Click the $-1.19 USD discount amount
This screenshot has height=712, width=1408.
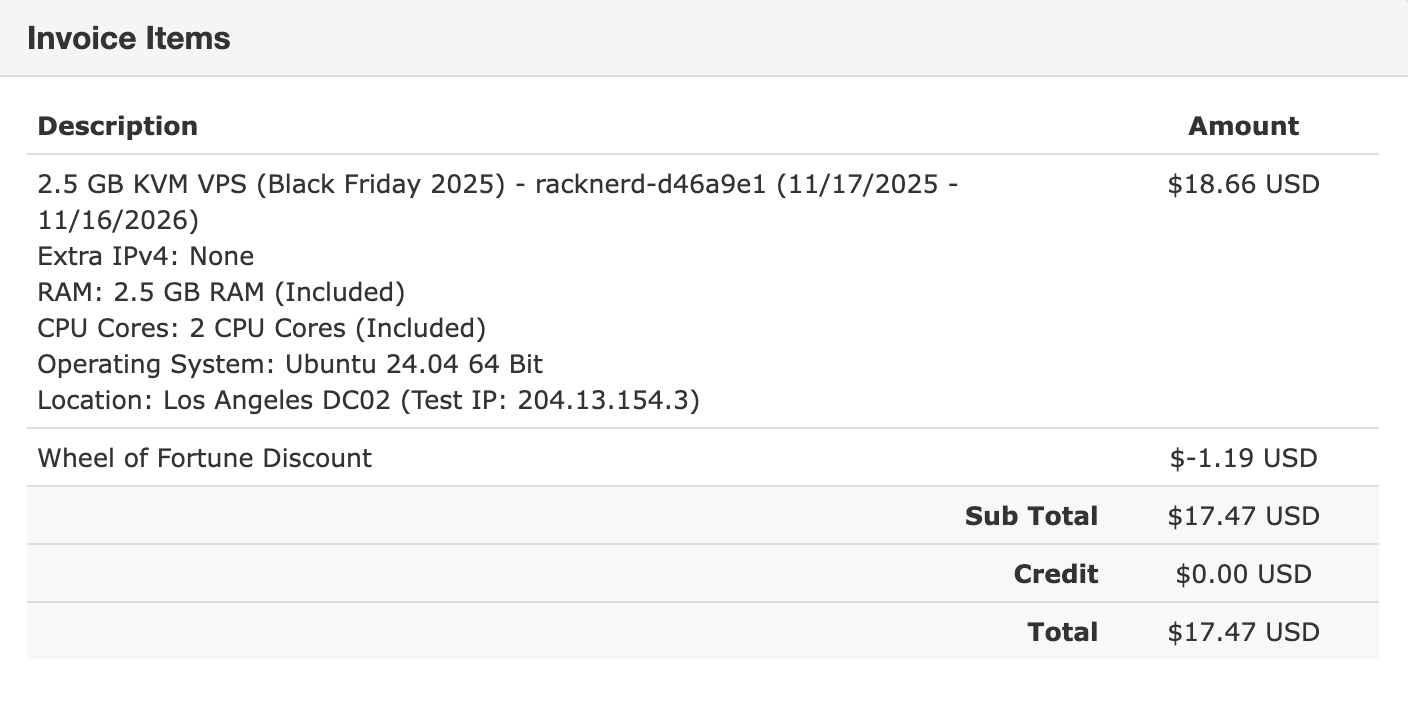[1243, 458]
